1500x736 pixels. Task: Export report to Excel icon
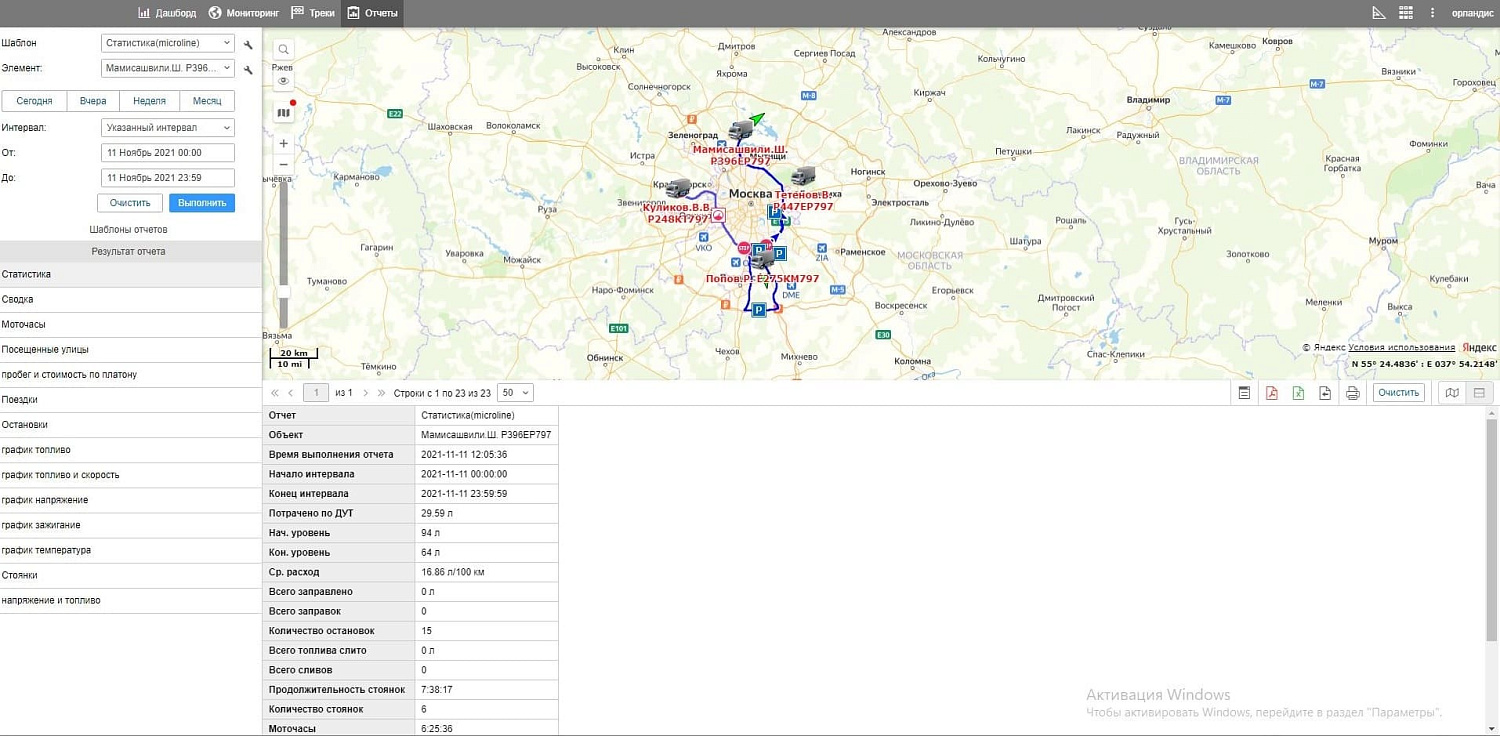pos(1298,393)
